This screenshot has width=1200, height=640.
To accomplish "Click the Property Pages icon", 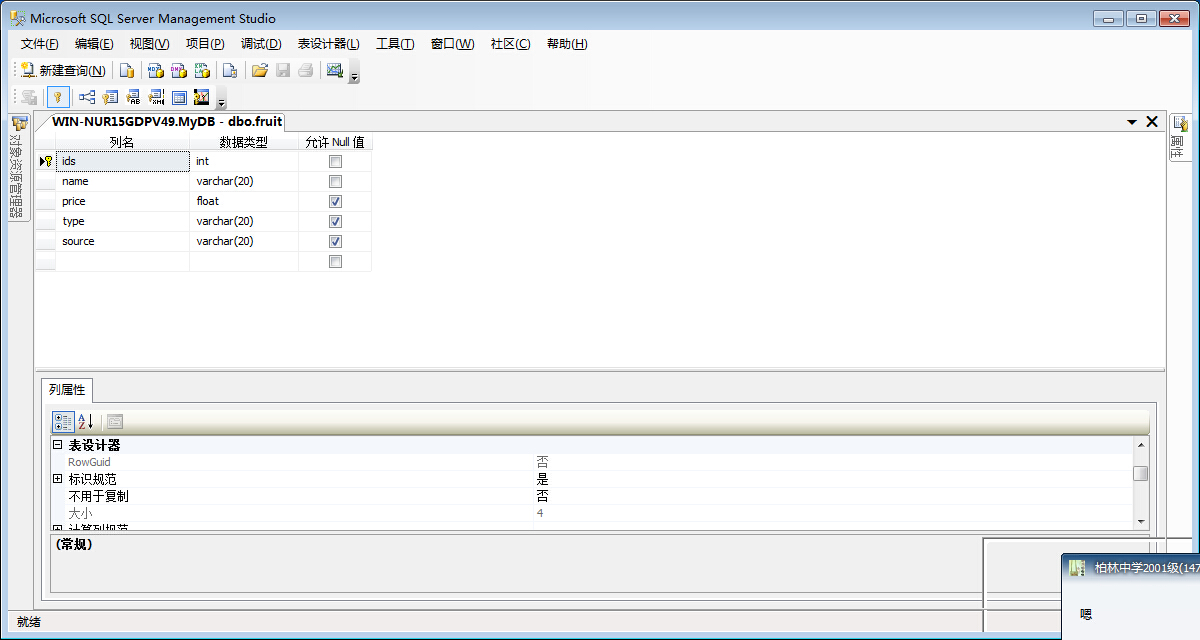I will 115,421.
